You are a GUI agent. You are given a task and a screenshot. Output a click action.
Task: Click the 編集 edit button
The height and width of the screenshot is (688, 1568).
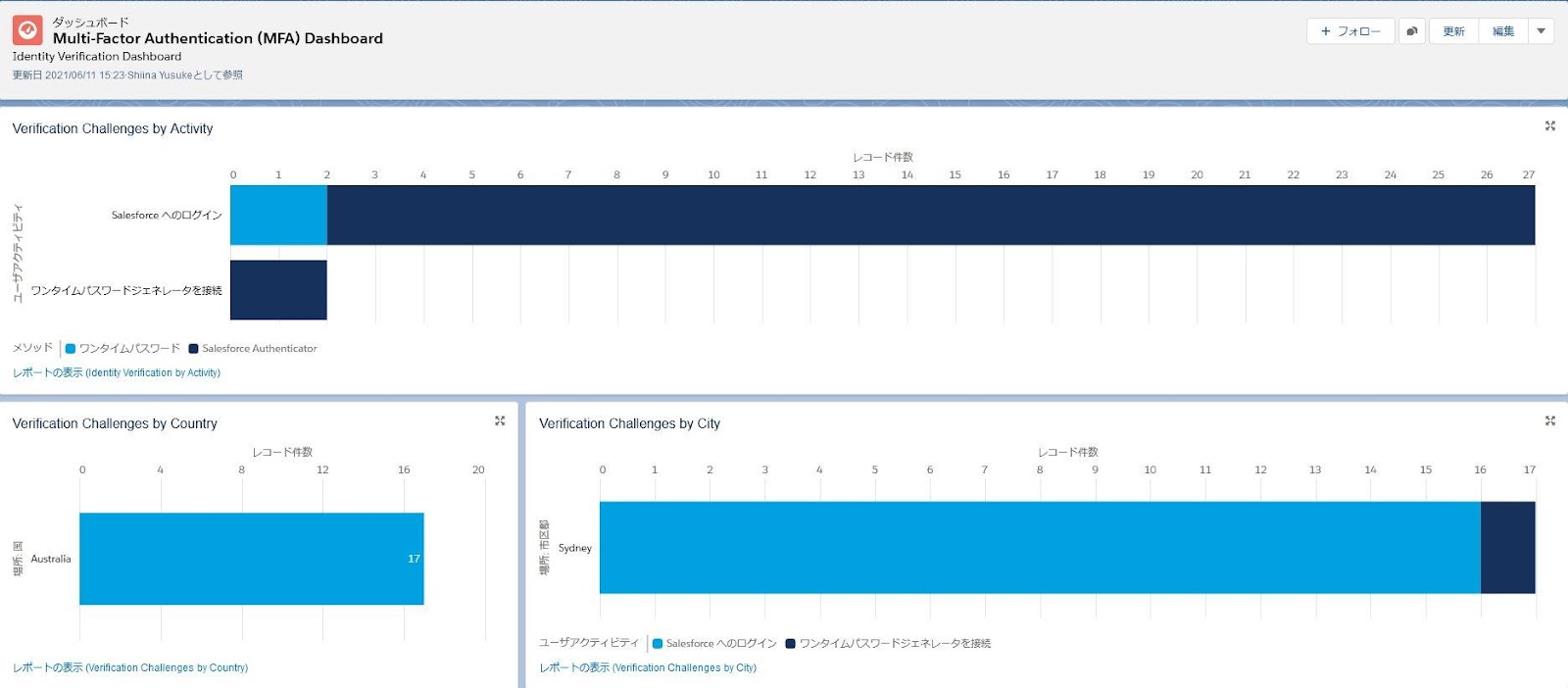[x=1503, y=31]
